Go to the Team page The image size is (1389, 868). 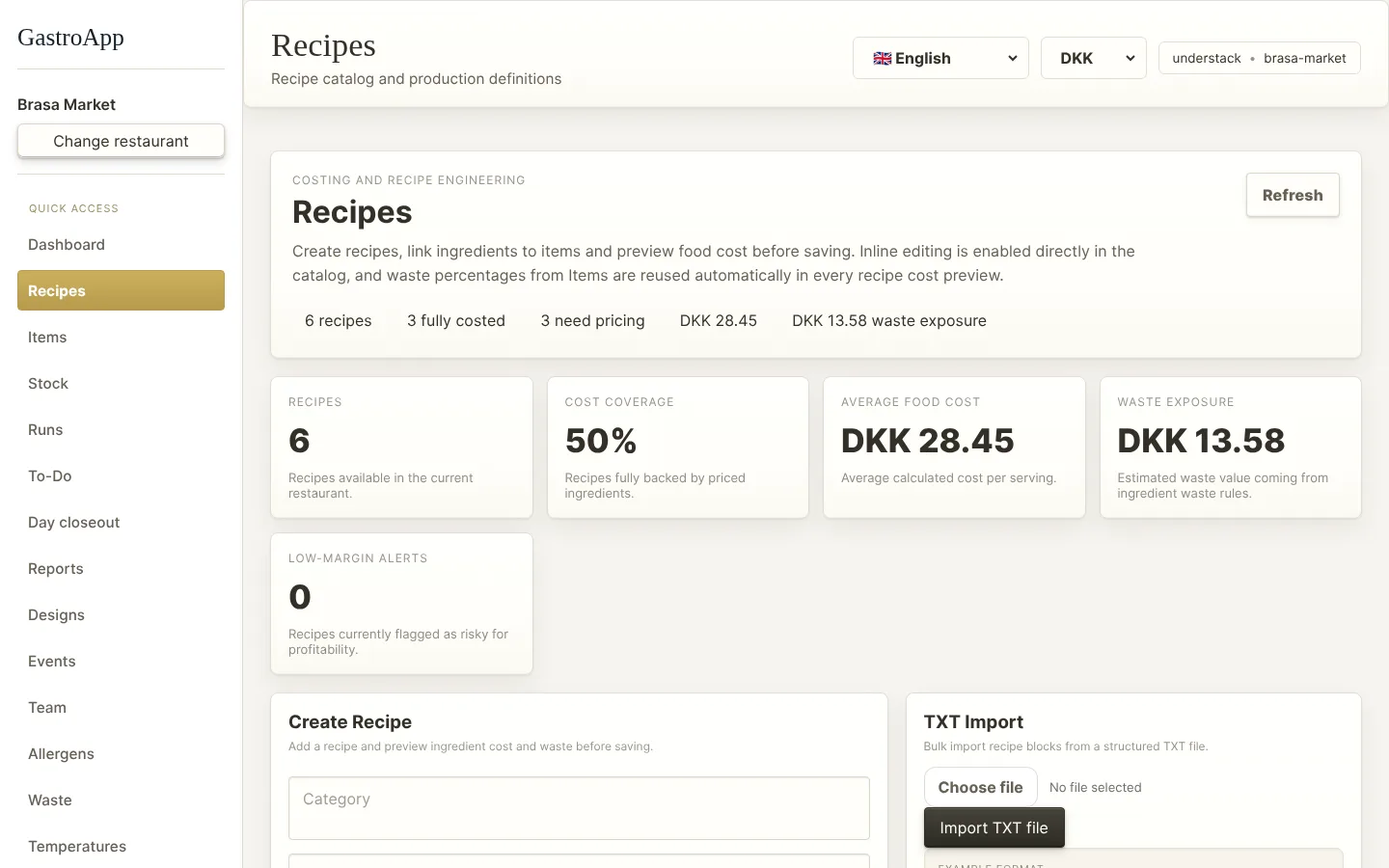pyautogui.click(x=121, y=708)
